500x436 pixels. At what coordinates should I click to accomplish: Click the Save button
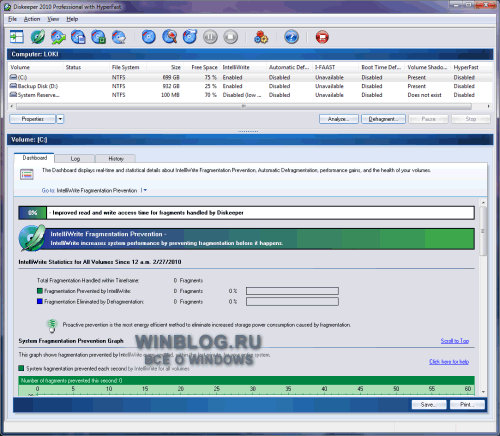429,405
